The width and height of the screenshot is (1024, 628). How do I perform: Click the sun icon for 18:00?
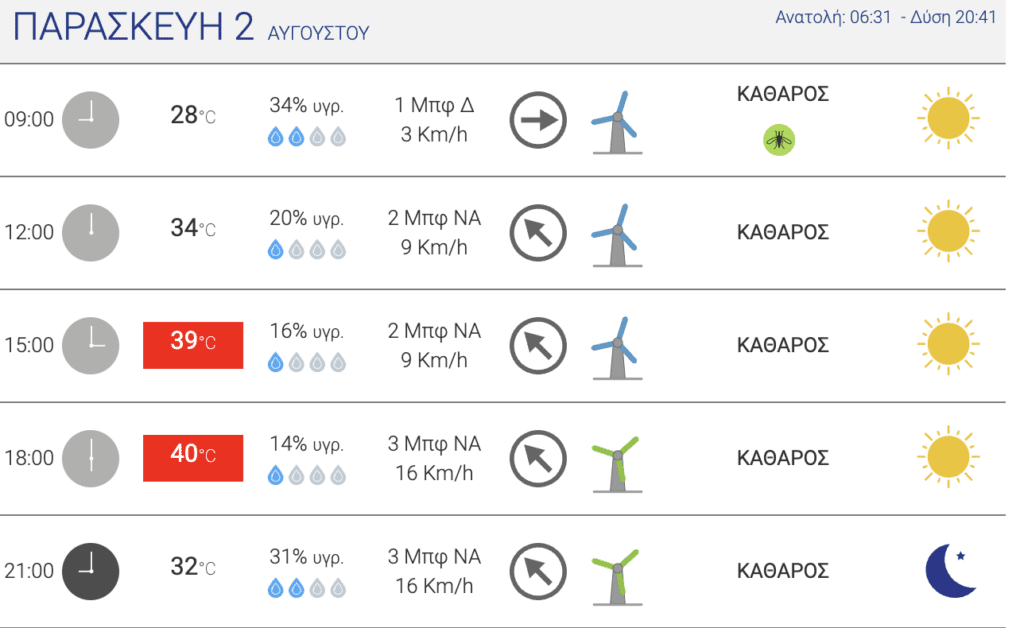coord(948,457)
